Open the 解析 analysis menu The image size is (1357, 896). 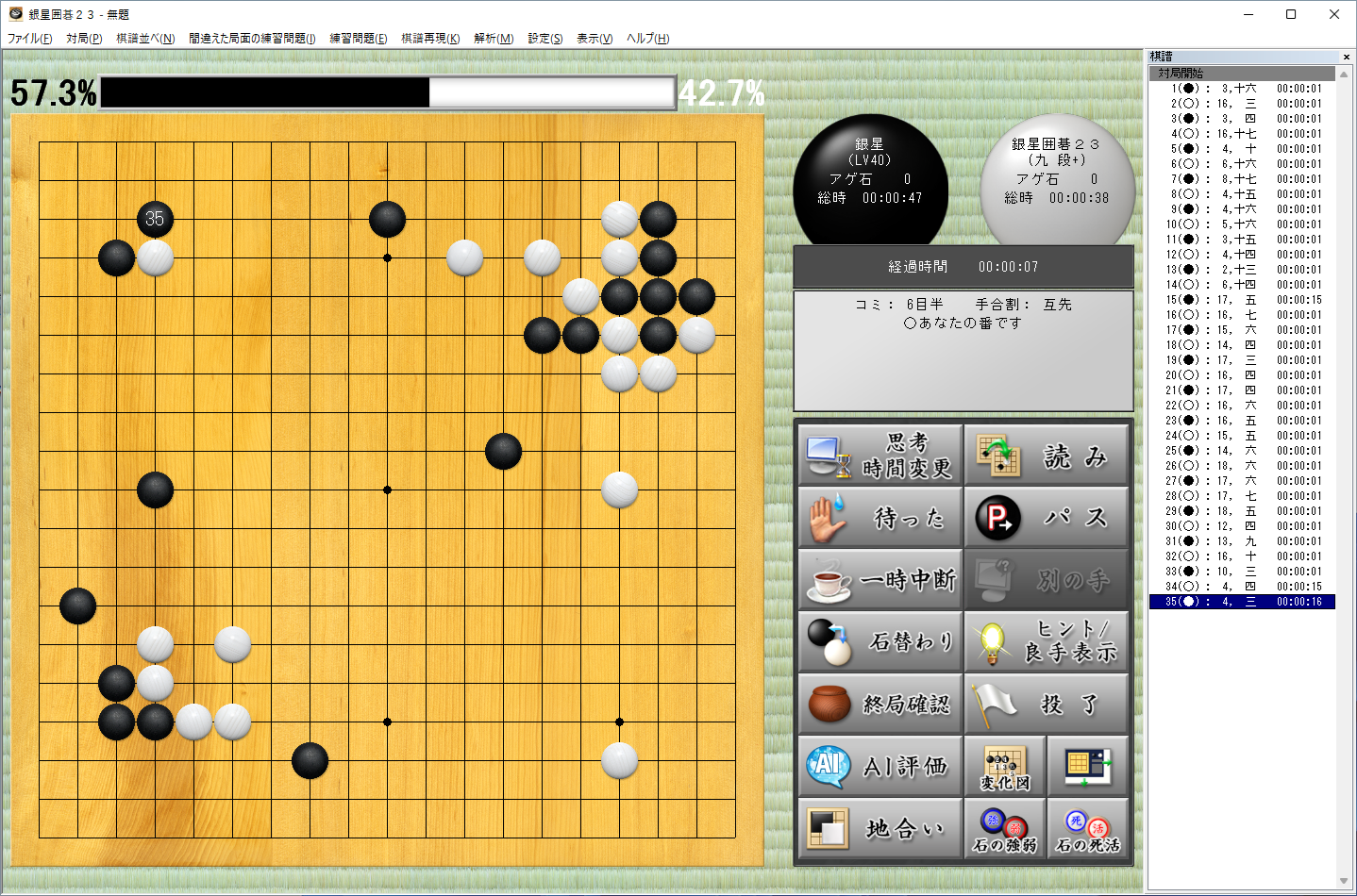coord(493,38)
